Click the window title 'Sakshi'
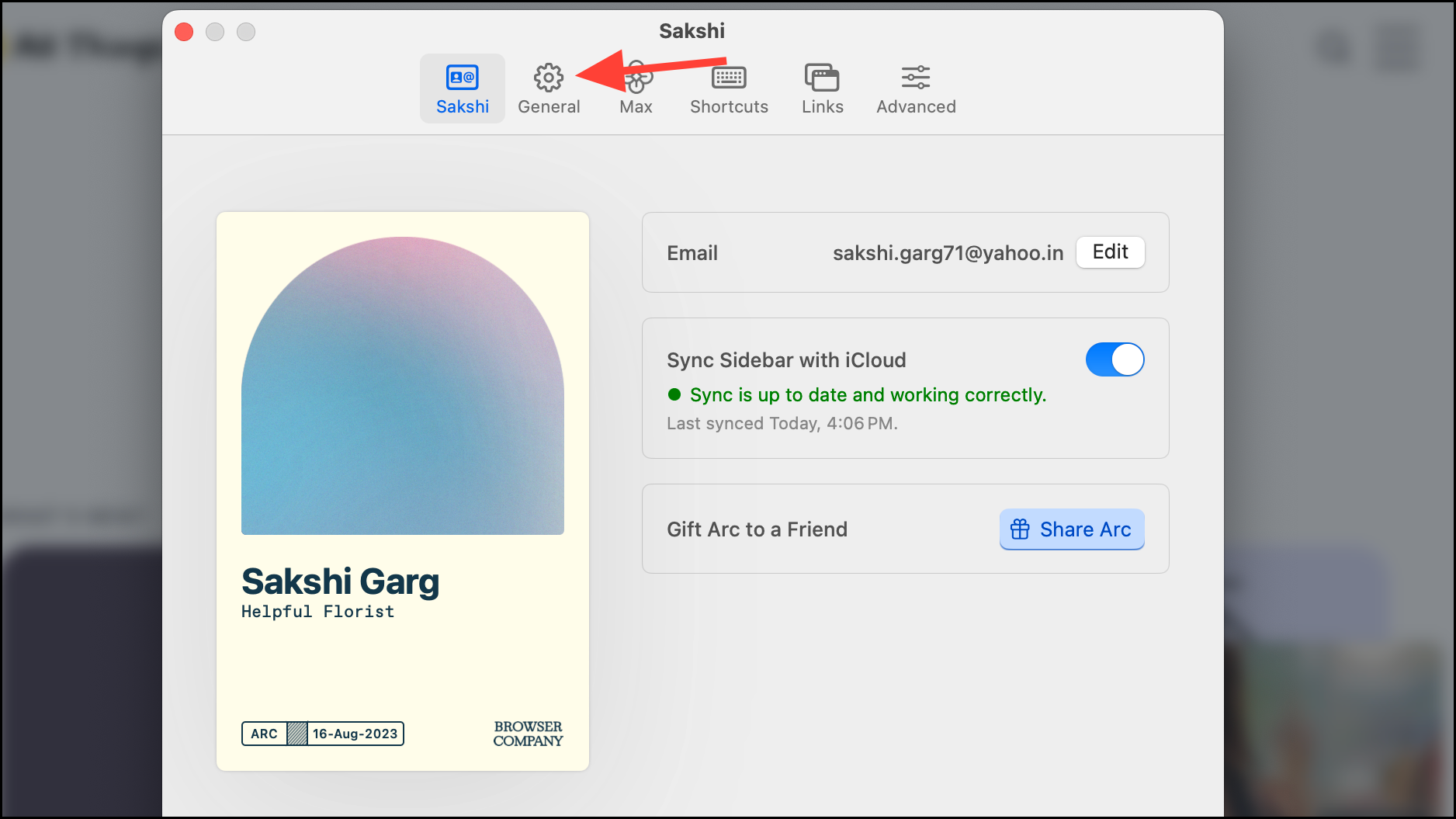The height and width of the screenshot is (819, 1456). tap(692, 31)
